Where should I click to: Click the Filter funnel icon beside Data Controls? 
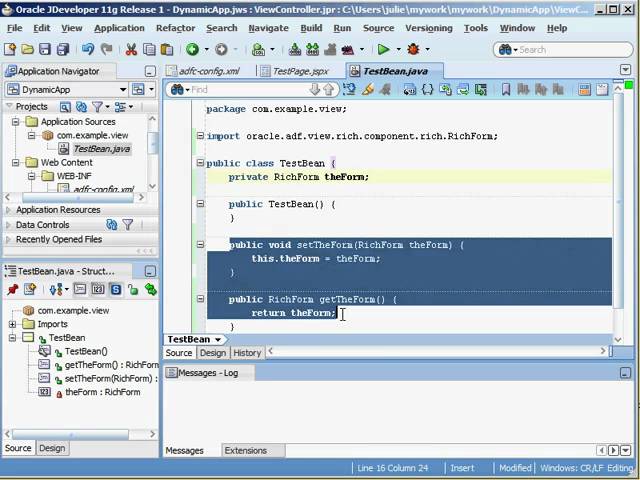pyautogui.click(x=128, y=224)
